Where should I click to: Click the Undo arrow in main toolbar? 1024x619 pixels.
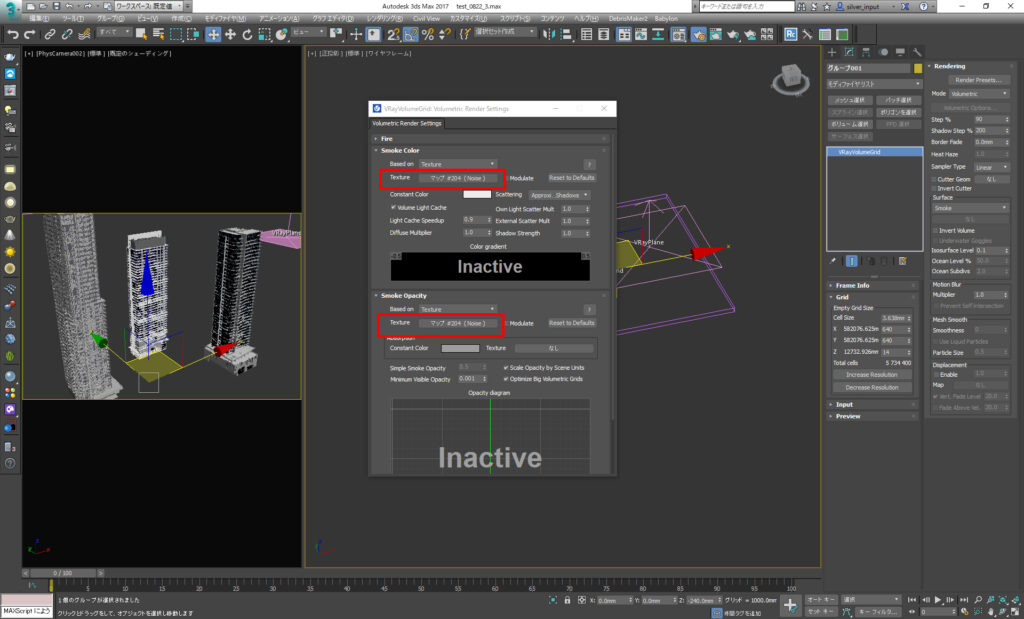click(12, 34)
